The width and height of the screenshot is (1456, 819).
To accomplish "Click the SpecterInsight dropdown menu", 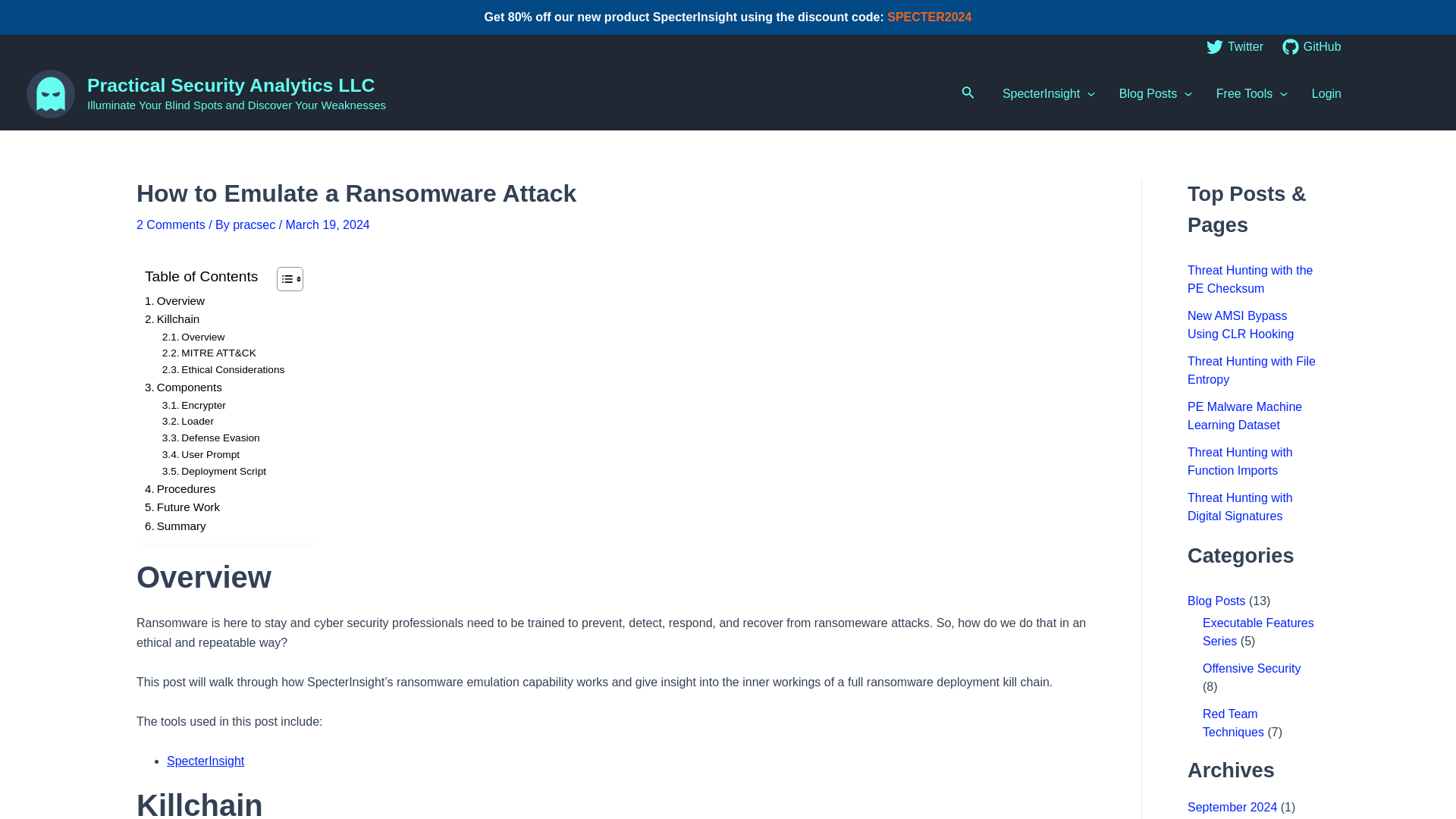I will tap(1048, 93).
